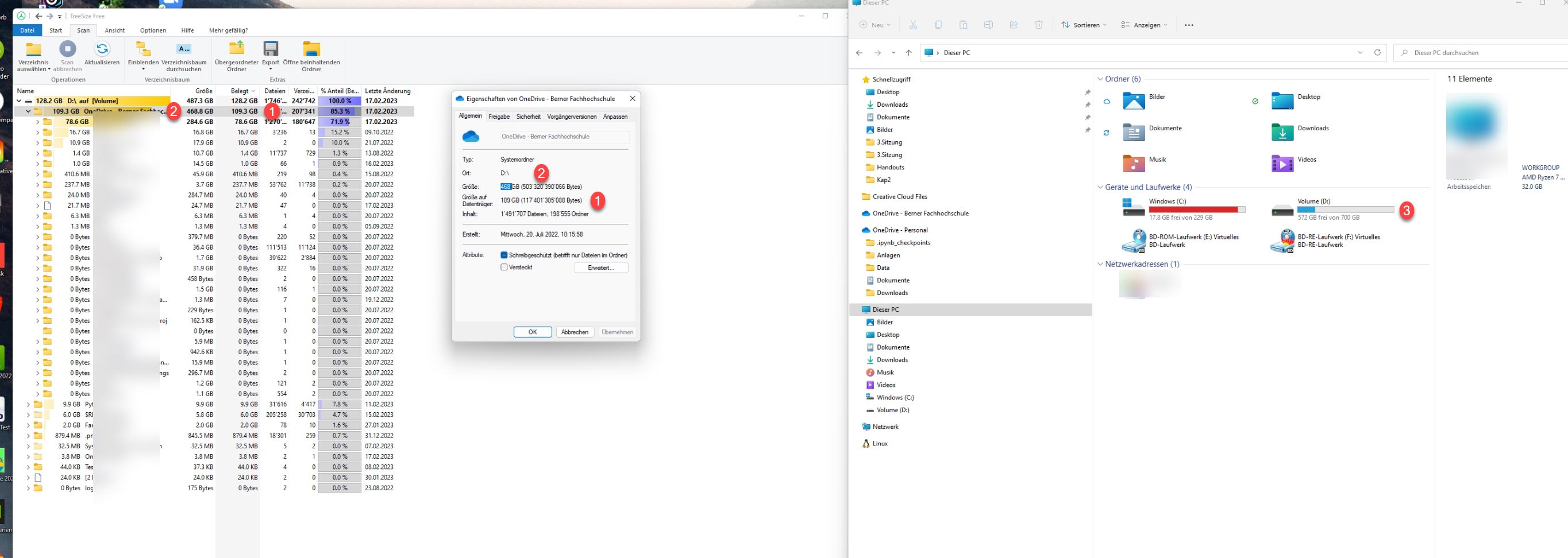Open the Vorgängerversionen tab in properties

(x=572, y=117)
